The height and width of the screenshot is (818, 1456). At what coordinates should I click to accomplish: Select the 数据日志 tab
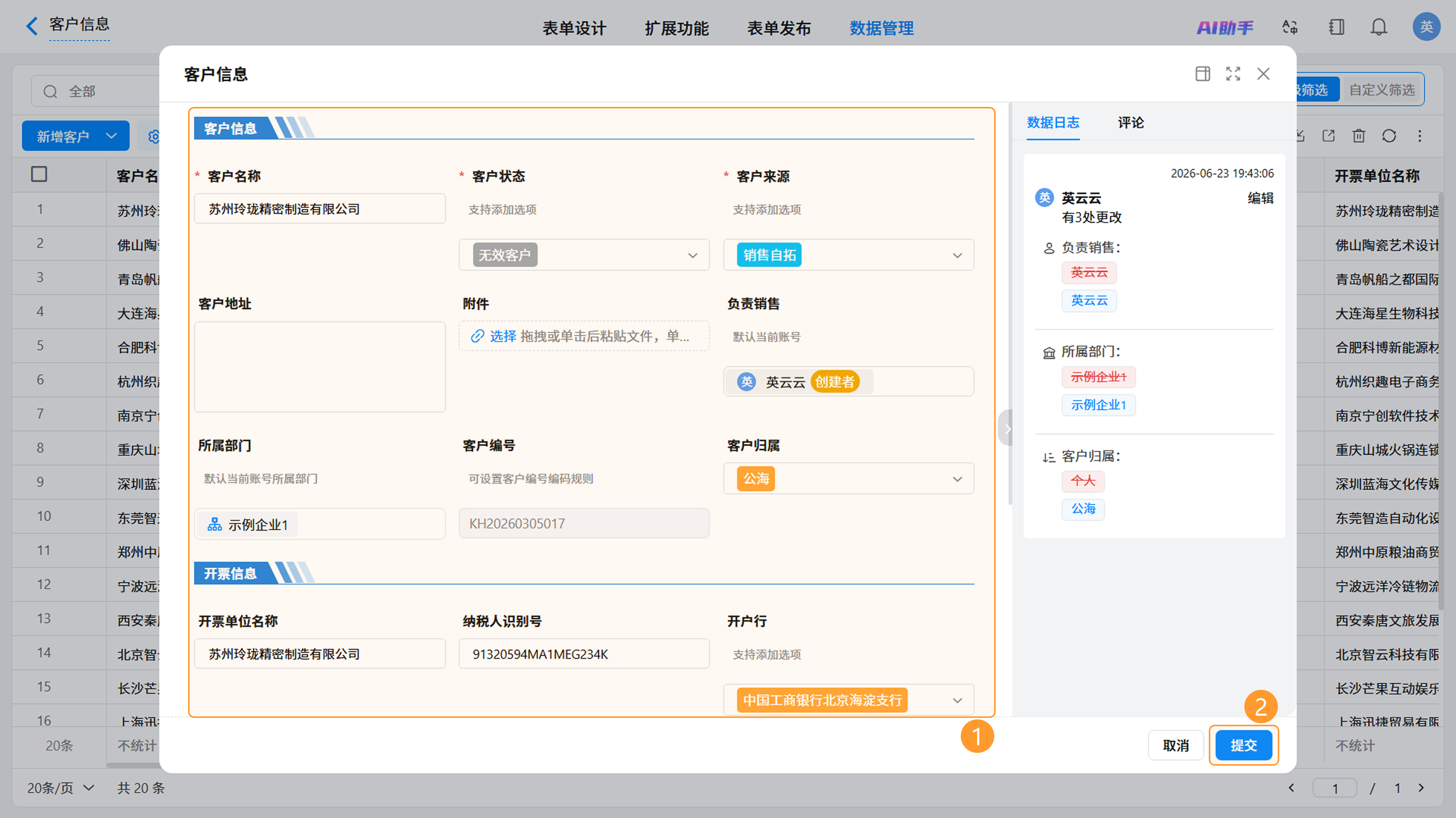1053,122
